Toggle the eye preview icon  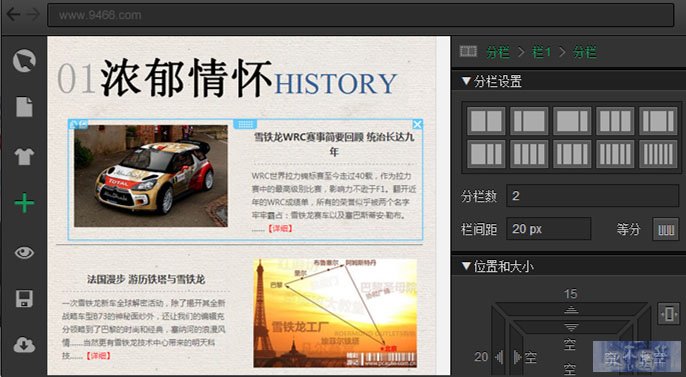24,253
